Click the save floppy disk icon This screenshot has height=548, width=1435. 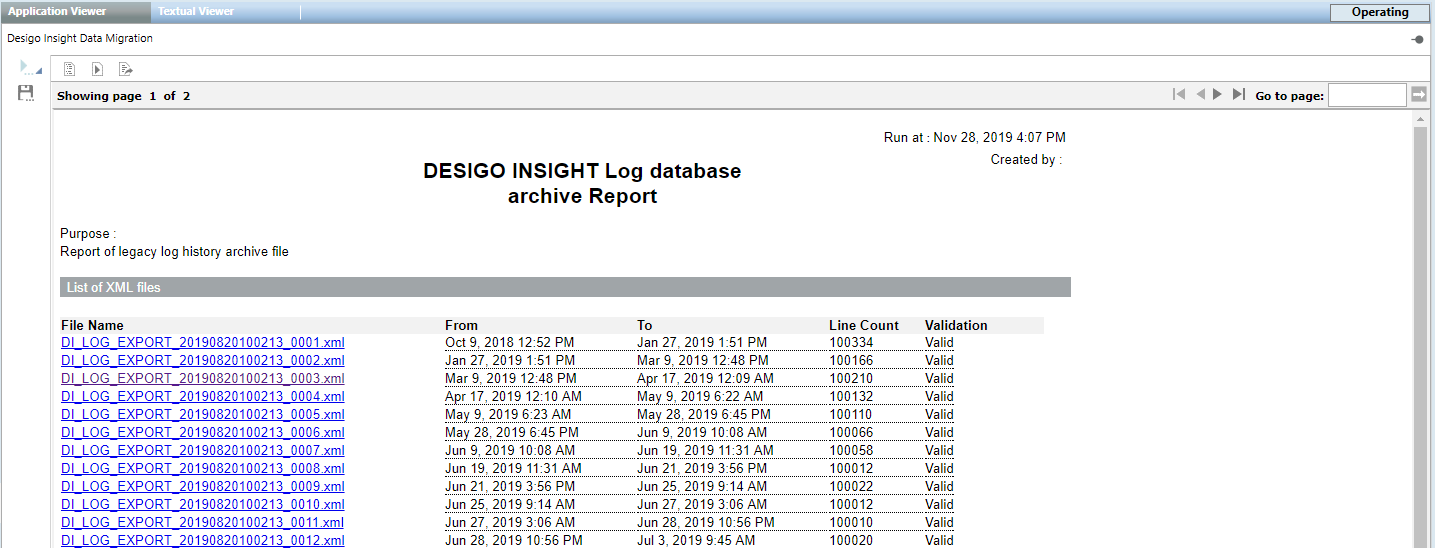coord(26,93)
